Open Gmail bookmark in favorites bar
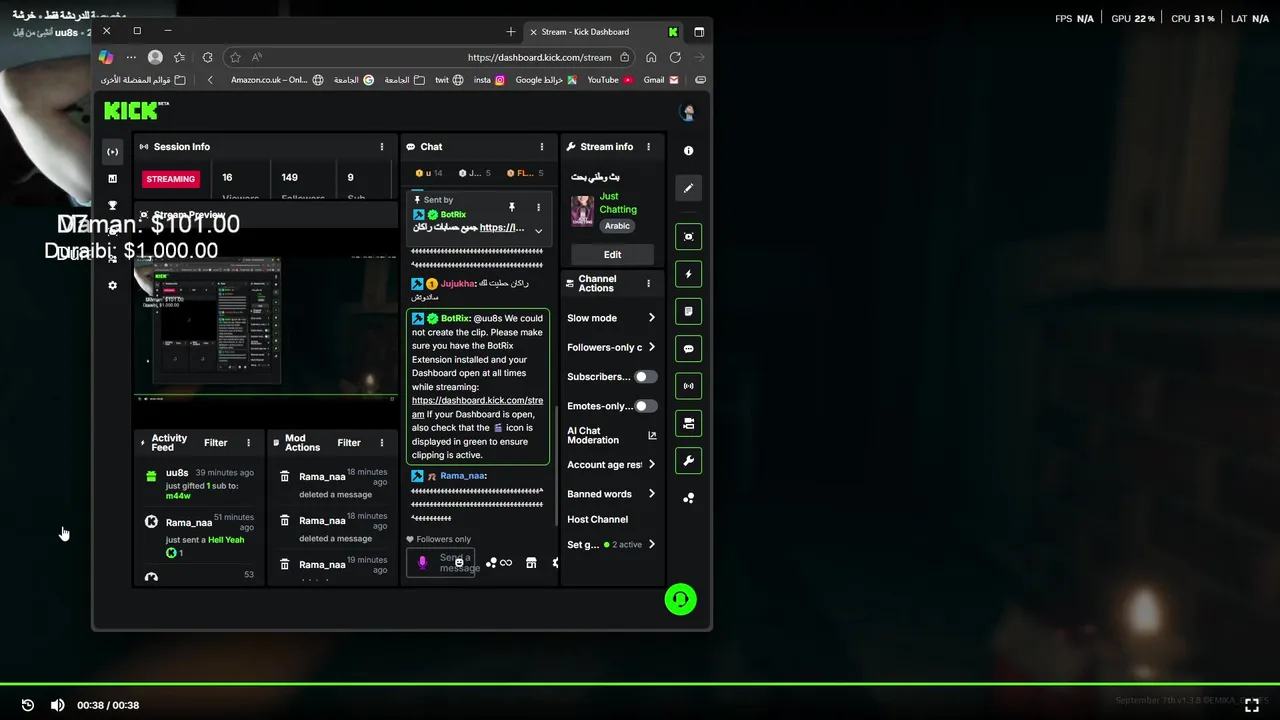Screen dimensions: 1280x720 tap(661, 80)
